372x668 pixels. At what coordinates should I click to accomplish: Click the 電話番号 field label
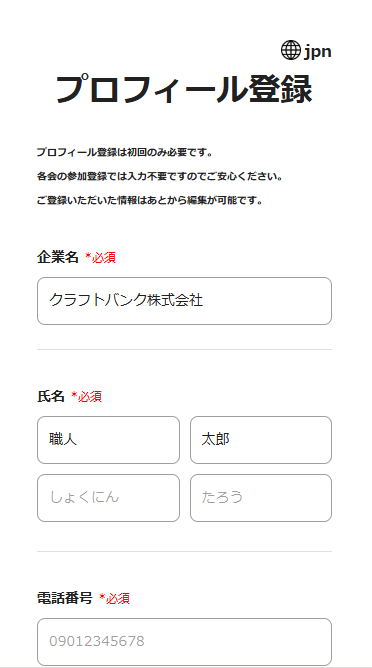[x=65, y=598]
